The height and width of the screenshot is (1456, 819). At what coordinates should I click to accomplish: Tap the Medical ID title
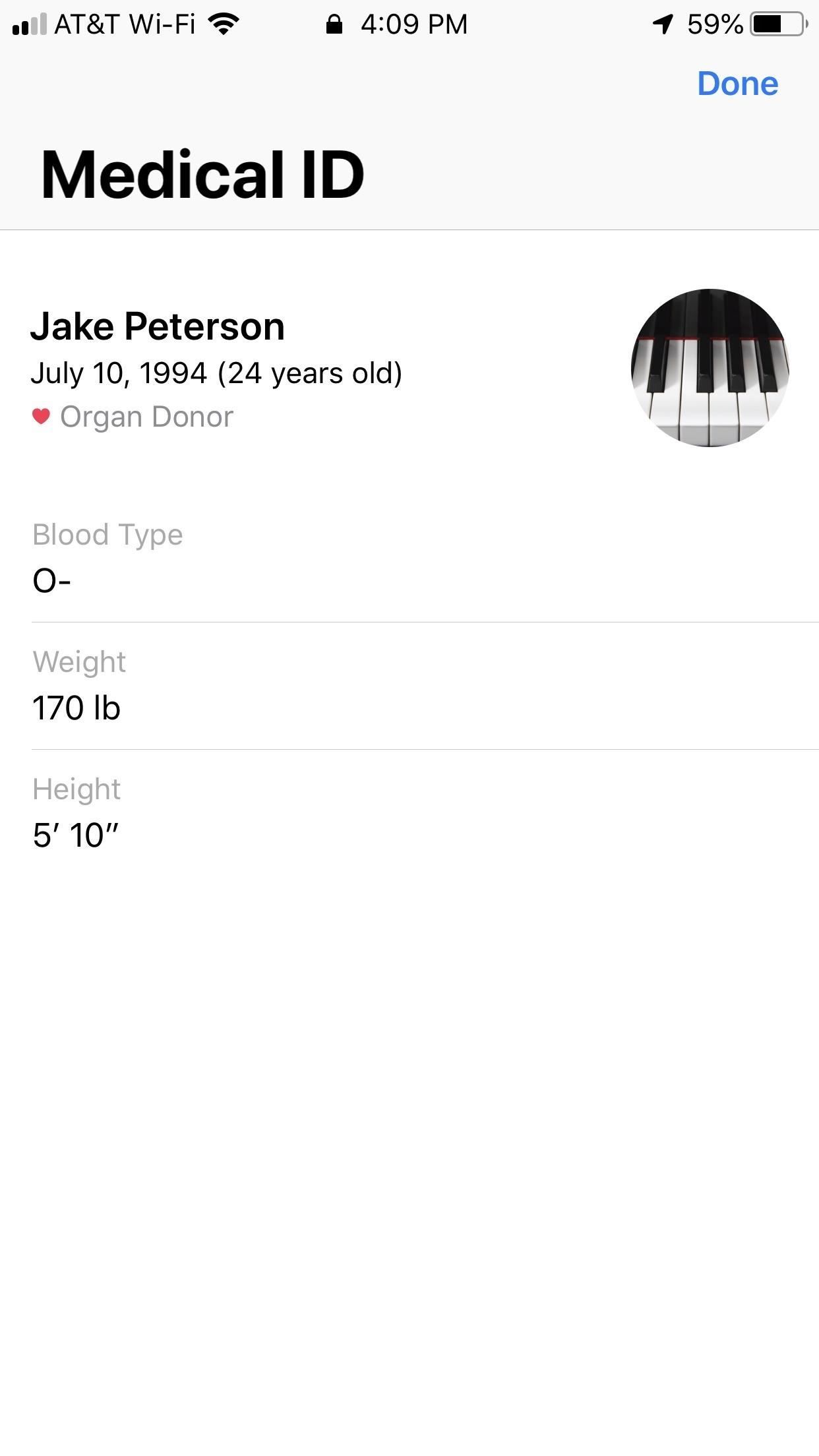tap(202, 174)
